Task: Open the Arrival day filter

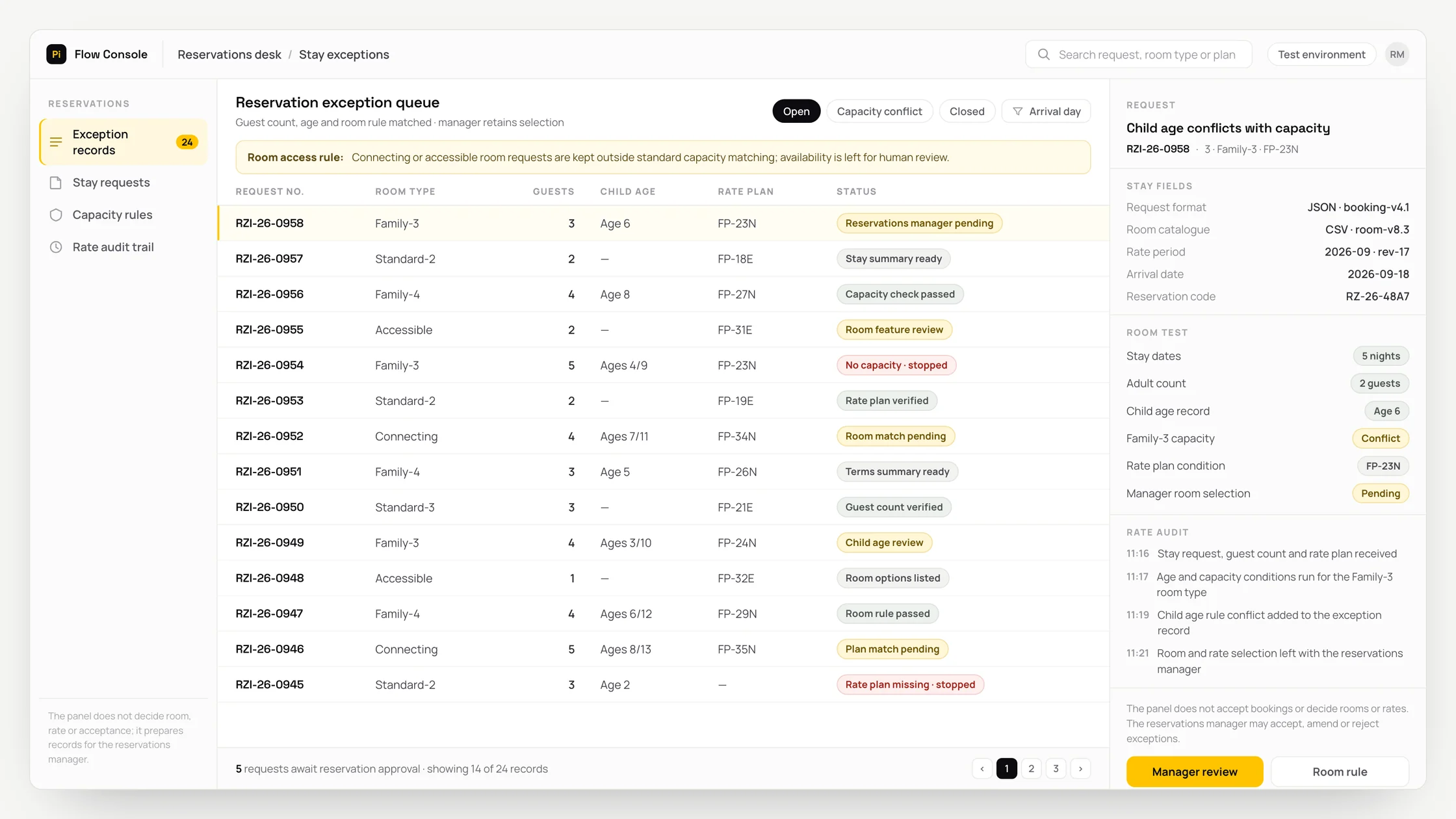Action: click(x=1046, y=112)
